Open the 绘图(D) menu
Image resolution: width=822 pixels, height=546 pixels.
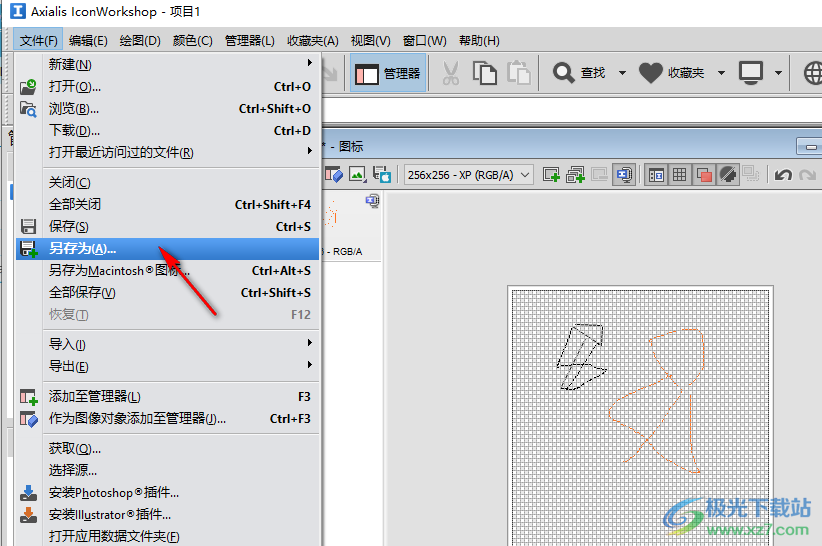[140, 41]
